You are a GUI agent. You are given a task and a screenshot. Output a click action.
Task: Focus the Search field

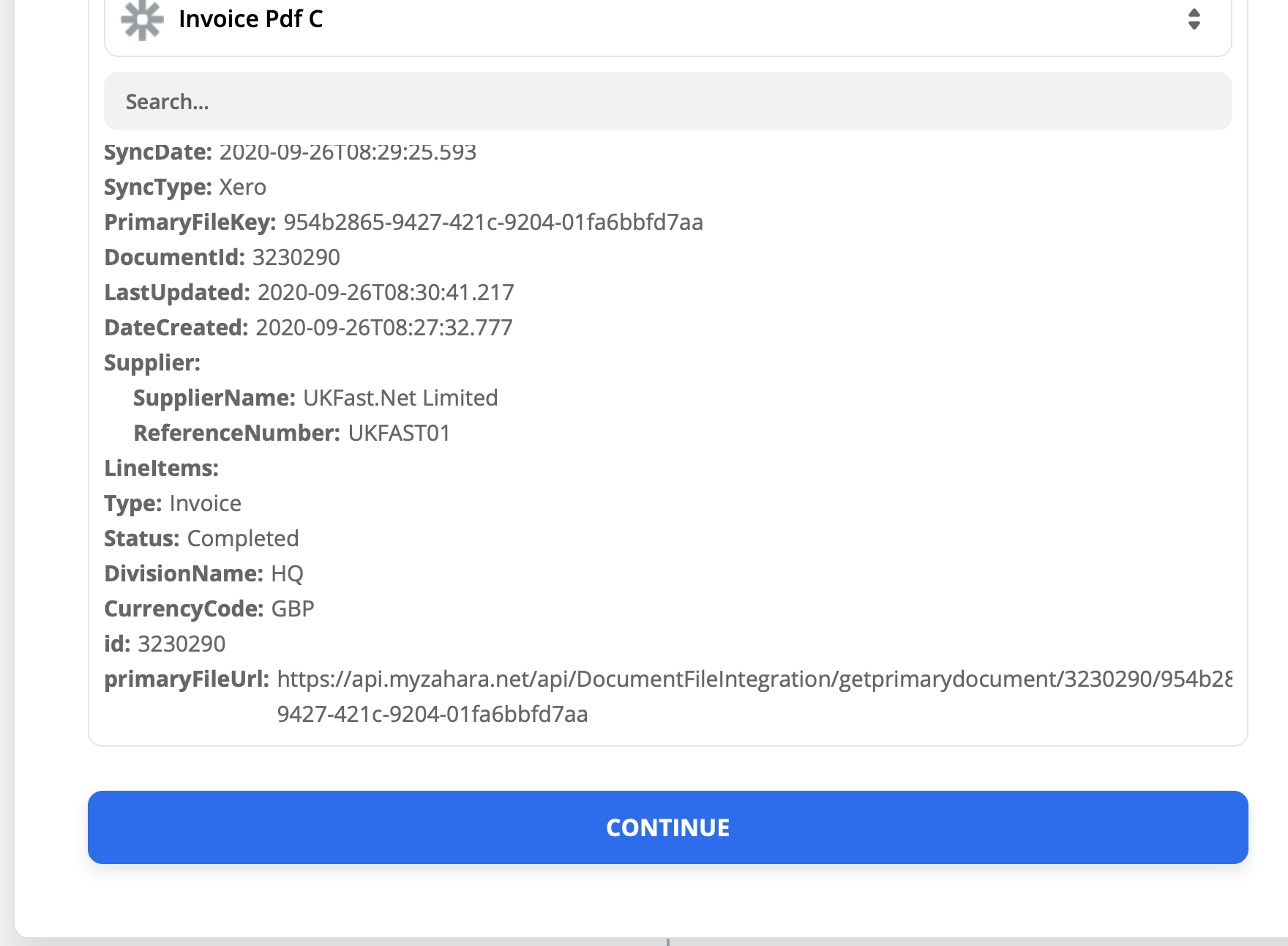667,101
